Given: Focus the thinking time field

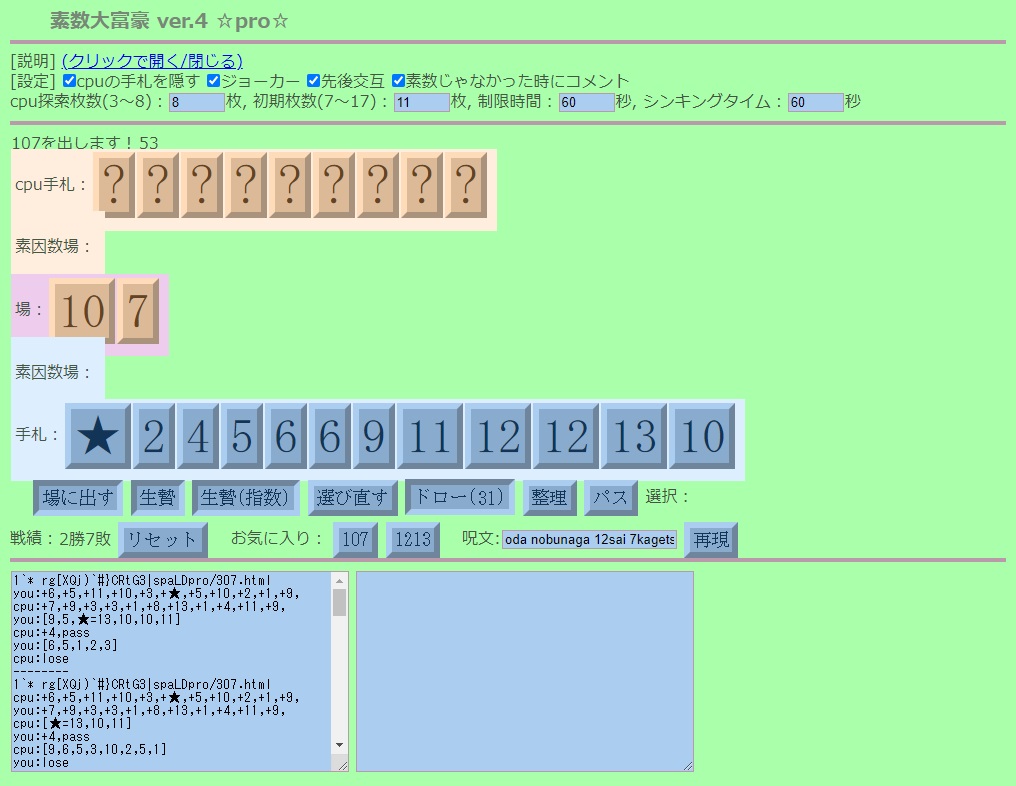Looking at the screenshot, I should coord(816,102).
